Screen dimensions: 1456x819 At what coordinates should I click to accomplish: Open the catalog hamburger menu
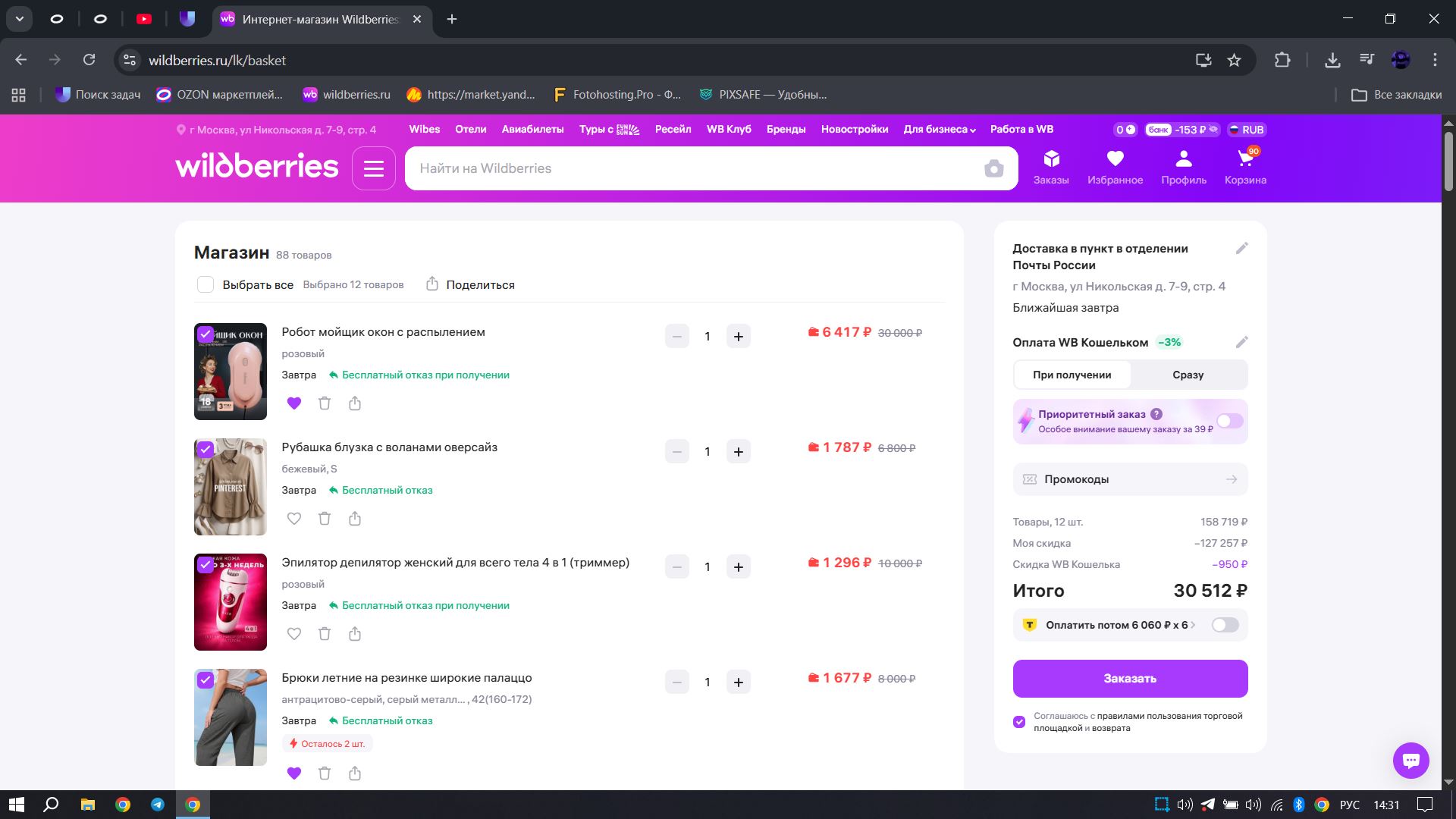(374, 168)
